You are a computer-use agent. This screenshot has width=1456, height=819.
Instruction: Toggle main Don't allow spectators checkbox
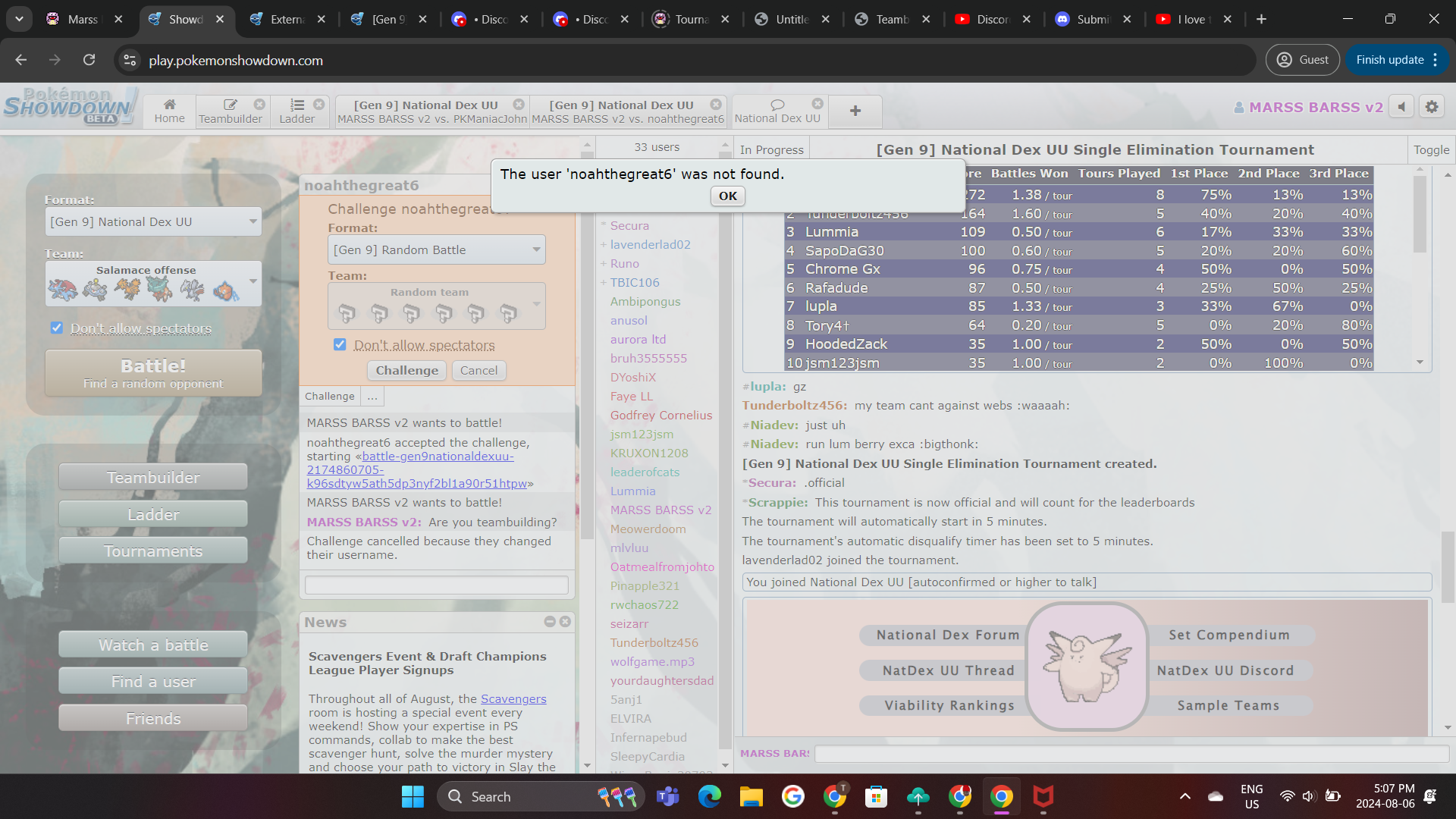click(57, 328)
